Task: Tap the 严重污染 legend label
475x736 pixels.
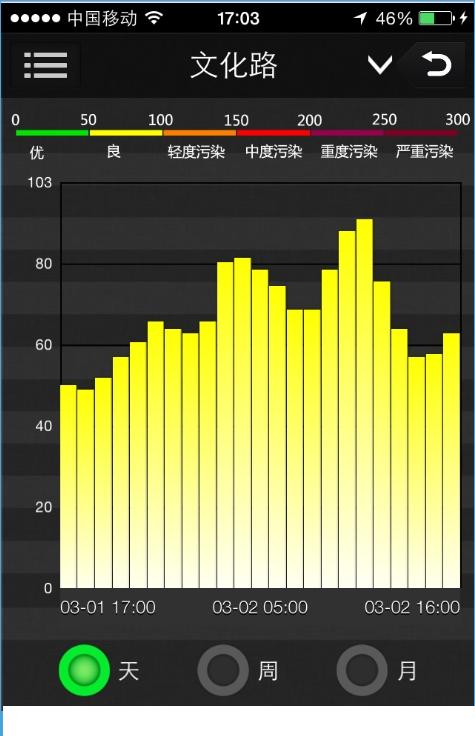Action: 424,152
